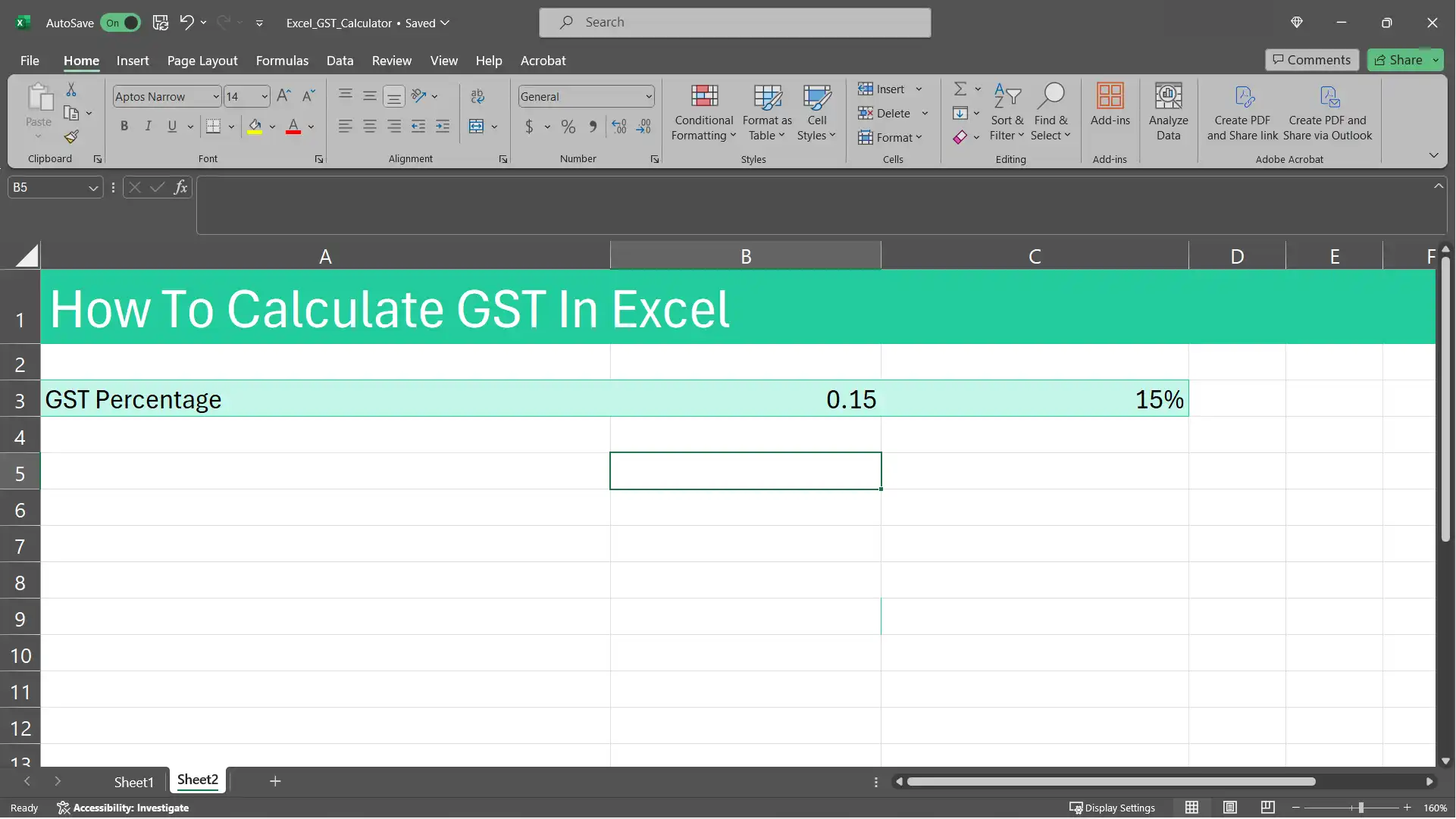1456x819 pixels.
Task: Open the Page Layout tab
Action: (202, 61)
